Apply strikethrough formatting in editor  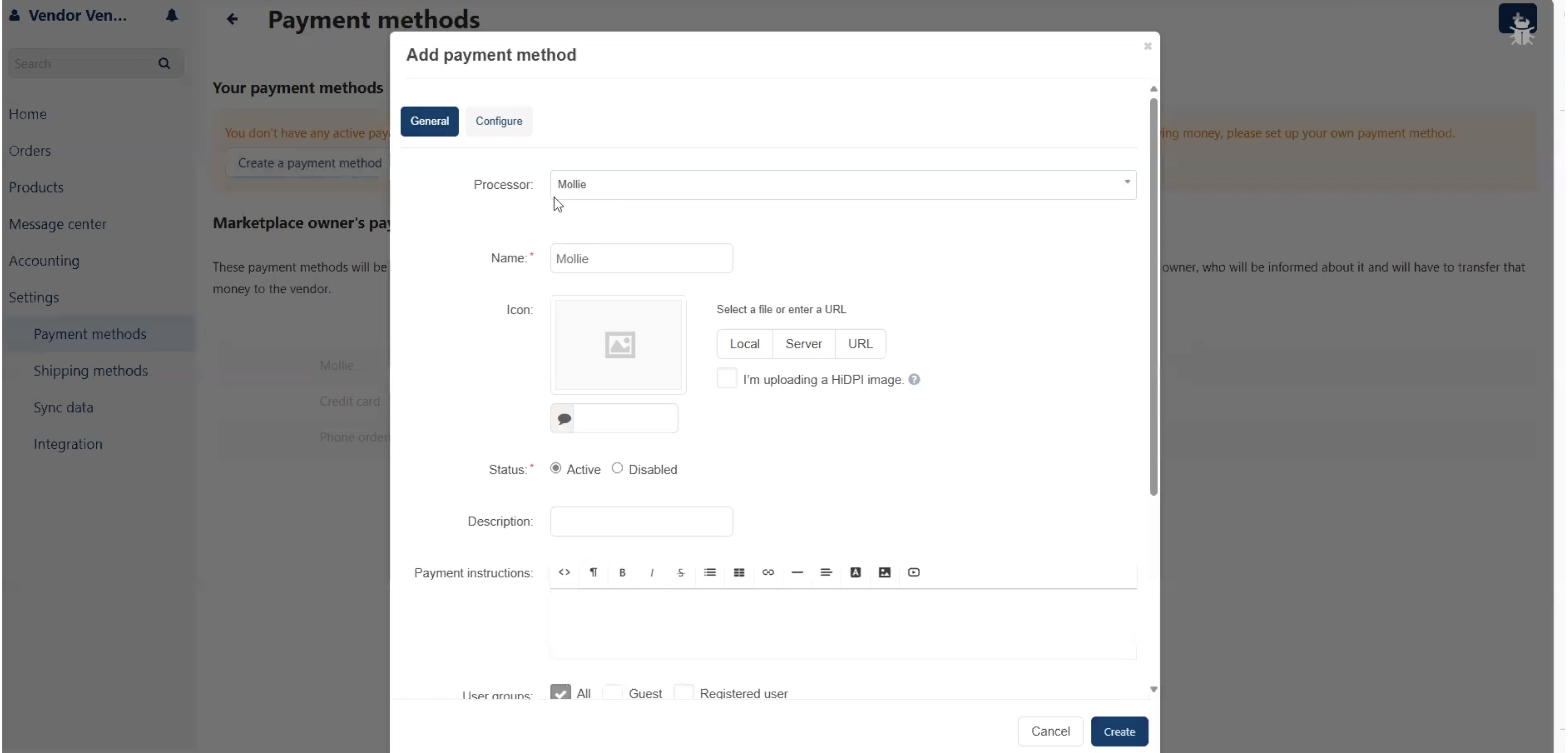(680, 572)
